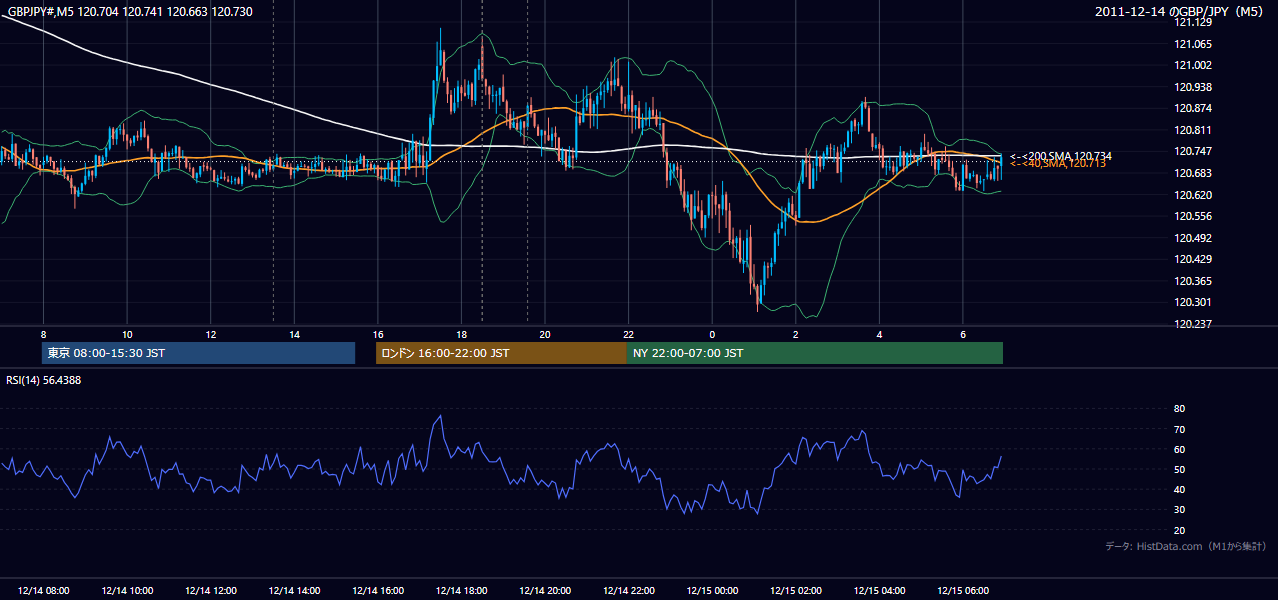
Task: Click the 12/14 08:00 time axis label
Action: (43, 591)
